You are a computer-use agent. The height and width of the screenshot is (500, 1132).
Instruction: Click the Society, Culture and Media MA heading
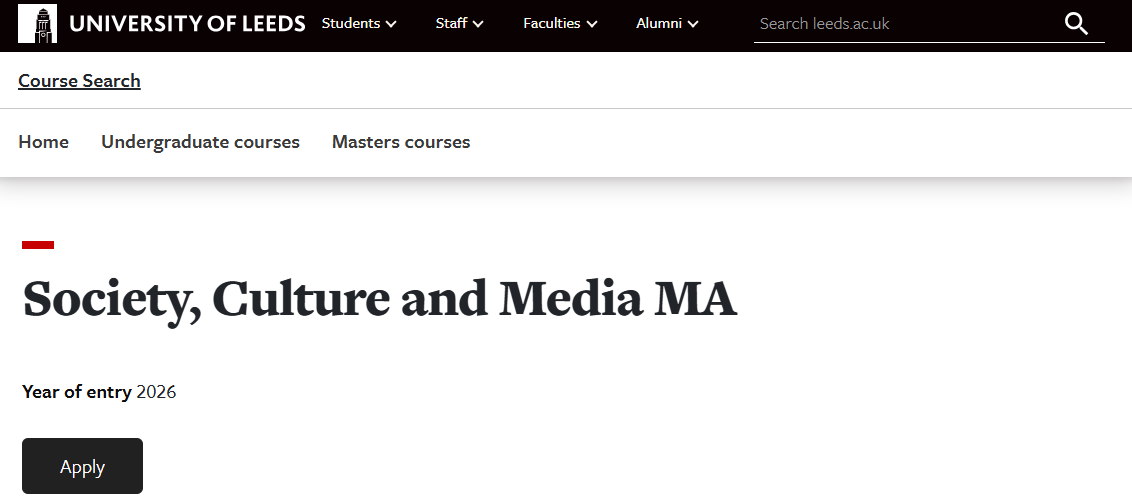(379, 298)
